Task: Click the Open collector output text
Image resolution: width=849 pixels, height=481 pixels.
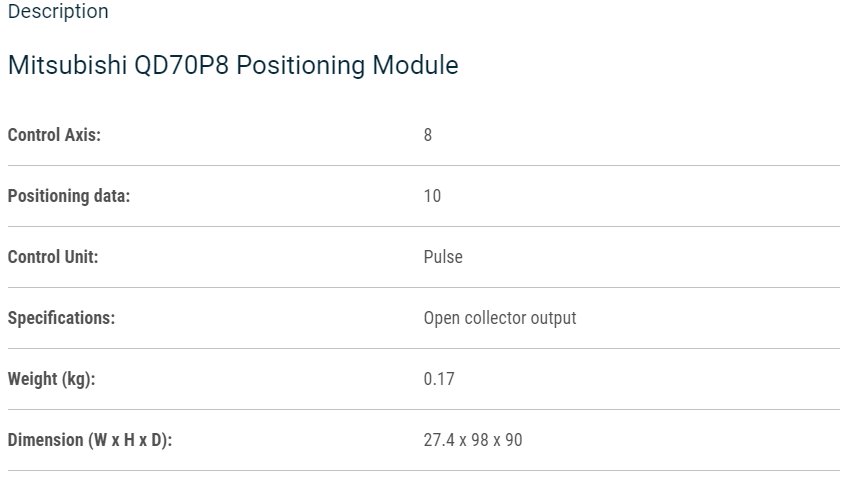Action: 500,318
